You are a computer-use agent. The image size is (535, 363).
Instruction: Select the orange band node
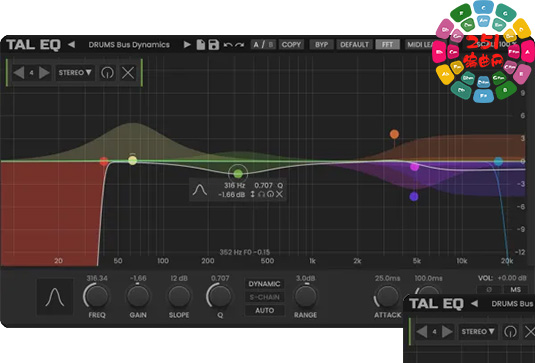(394, 134)
